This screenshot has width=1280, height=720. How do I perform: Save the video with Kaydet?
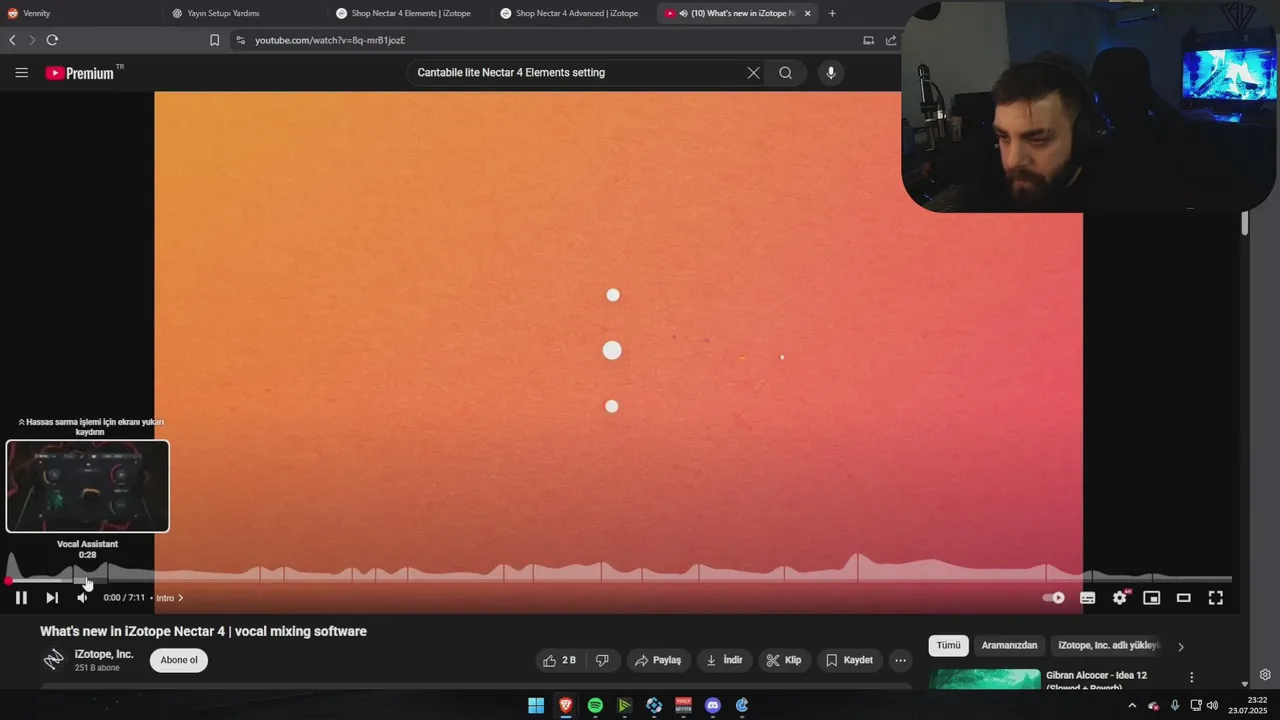point(850,660)
